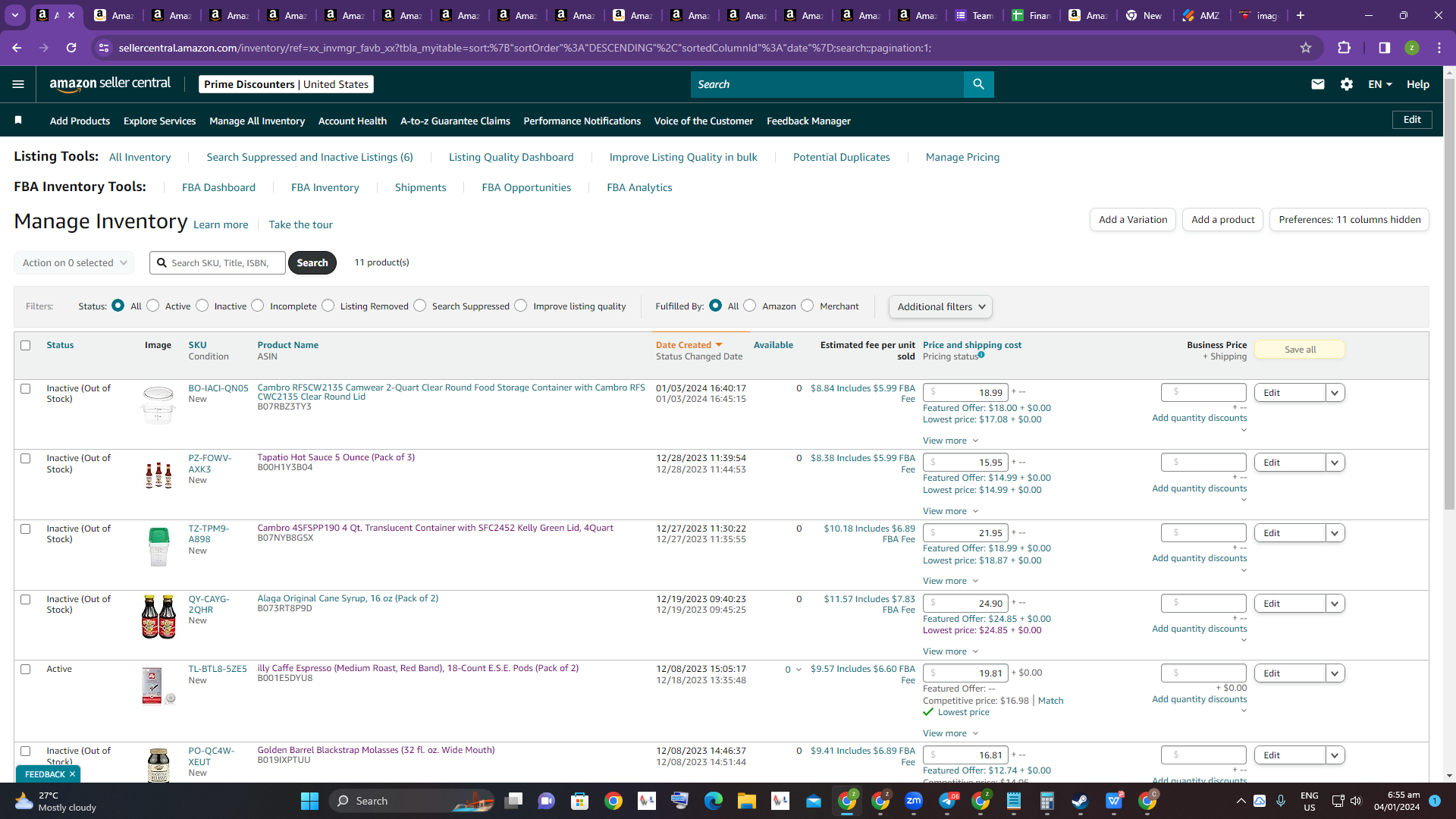Select the Inactive status radio button
Screen dimensions: 1456x819
point(202,306)
